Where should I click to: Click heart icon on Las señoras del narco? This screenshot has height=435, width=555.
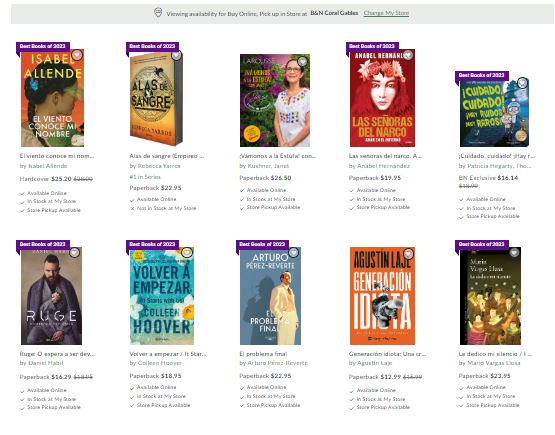pyautogui.click(x=408, y=55)
